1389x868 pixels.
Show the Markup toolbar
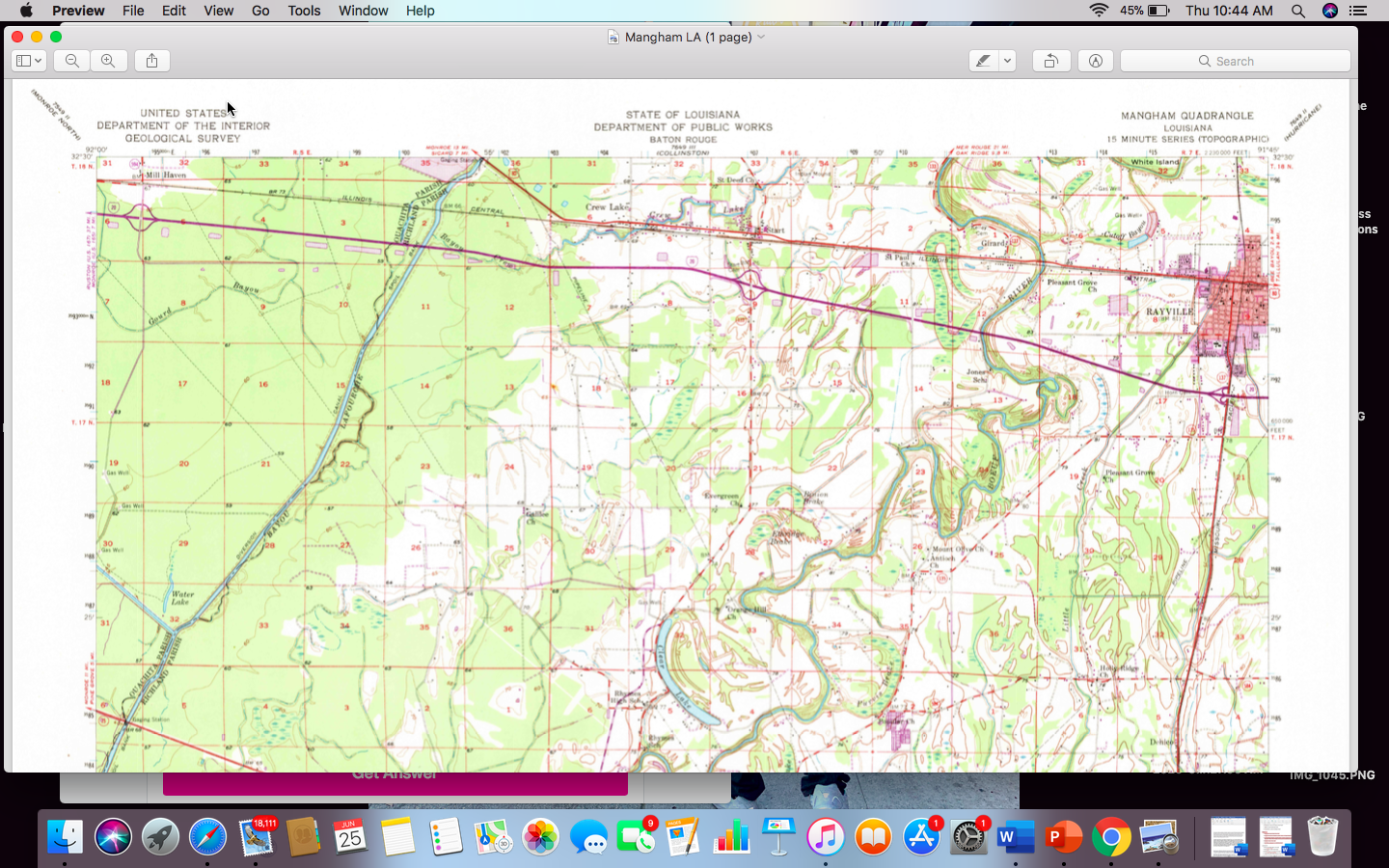coord(1095,60)
